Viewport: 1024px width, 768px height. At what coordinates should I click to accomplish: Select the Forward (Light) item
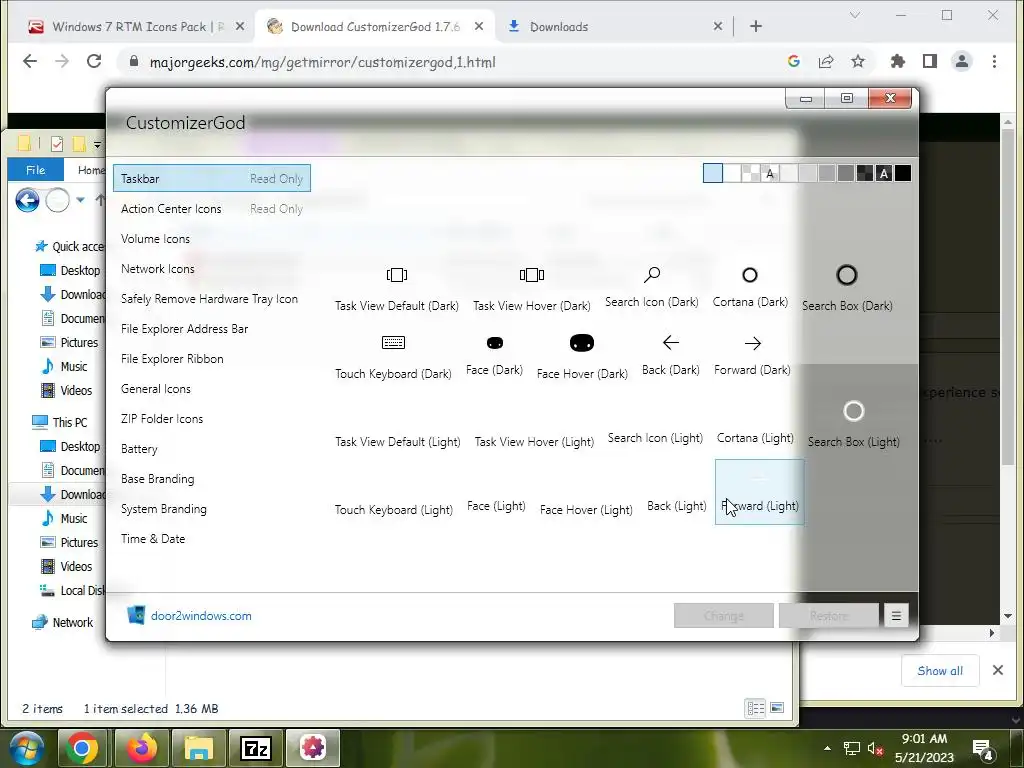pyautogui.click(x=760, y=492)
